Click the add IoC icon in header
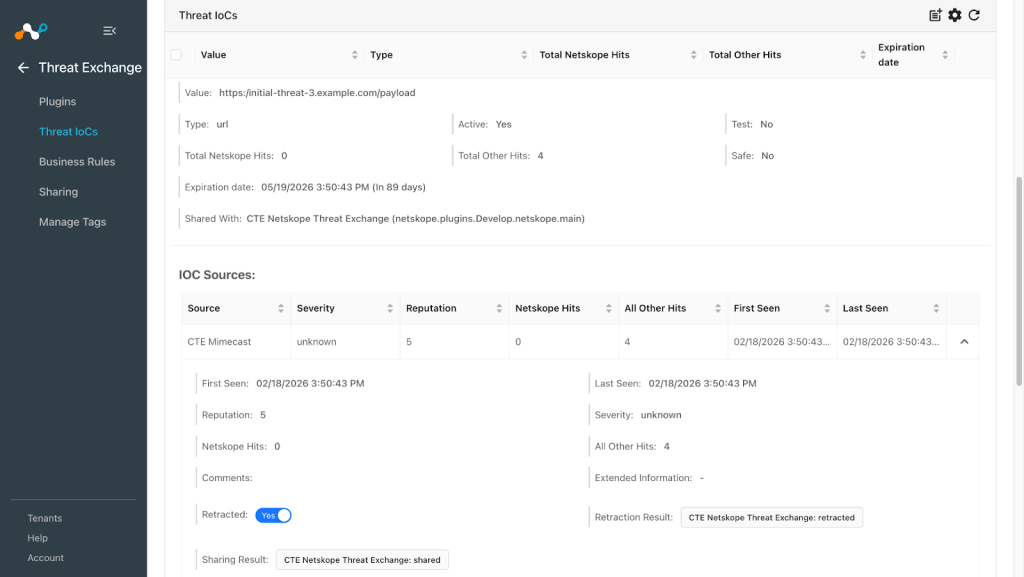 (935, 15)
